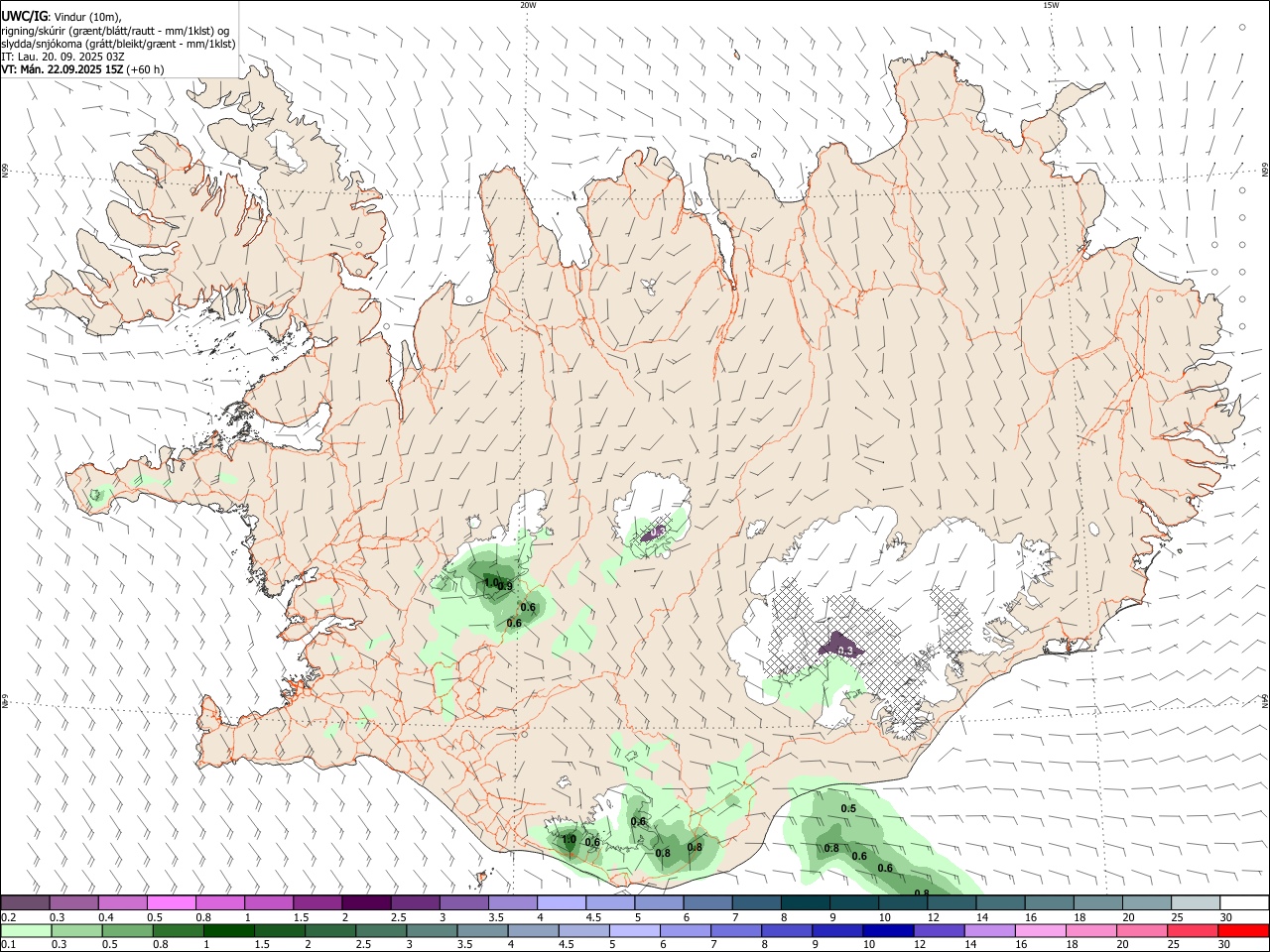Pick the light lavender swatch at snow scale 4

click(x=561, y=902)
